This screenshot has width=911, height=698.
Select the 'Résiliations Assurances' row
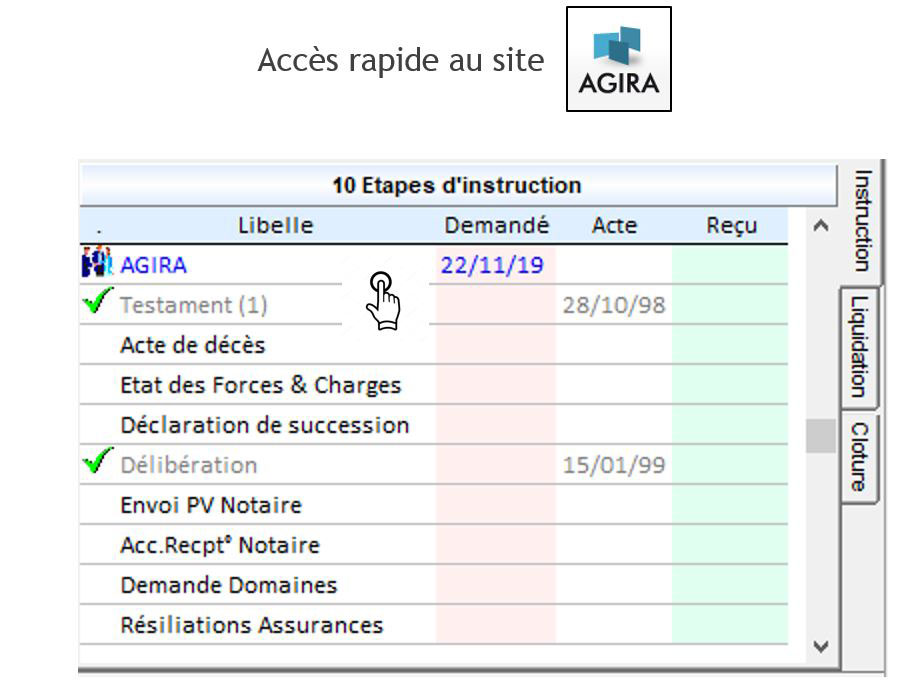coord(433,625)
